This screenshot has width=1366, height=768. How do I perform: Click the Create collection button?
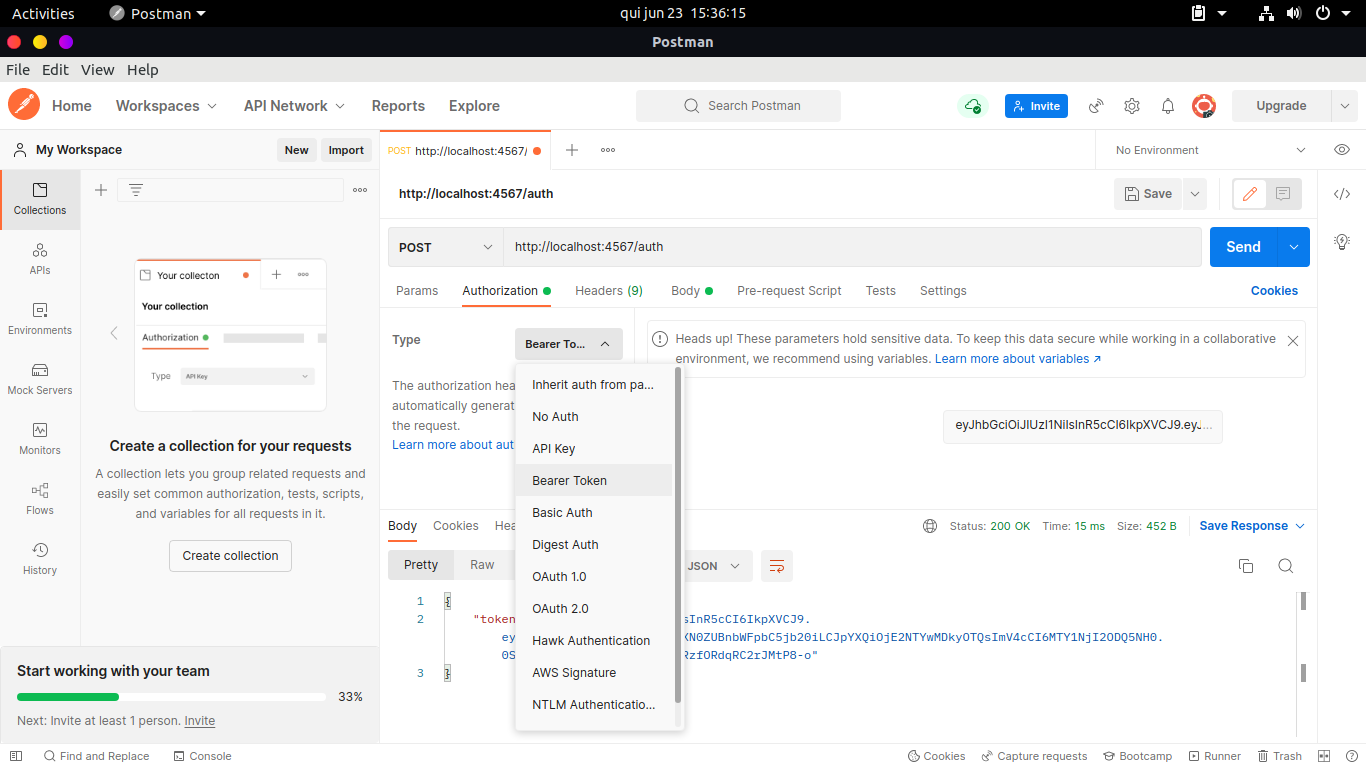[230, 556]
